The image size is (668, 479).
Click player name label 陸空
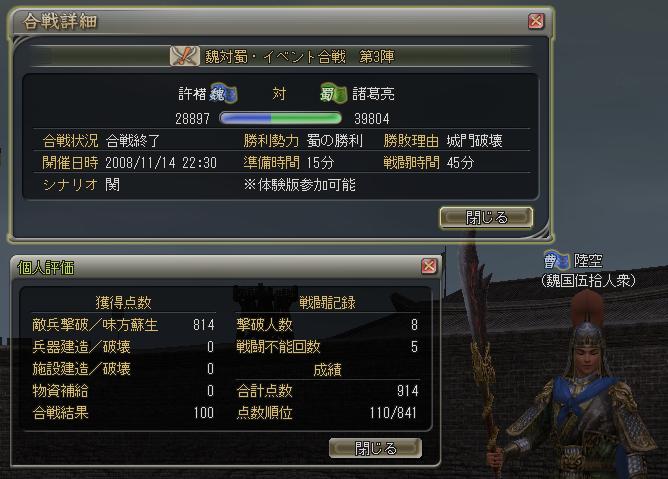pos(588,260)
